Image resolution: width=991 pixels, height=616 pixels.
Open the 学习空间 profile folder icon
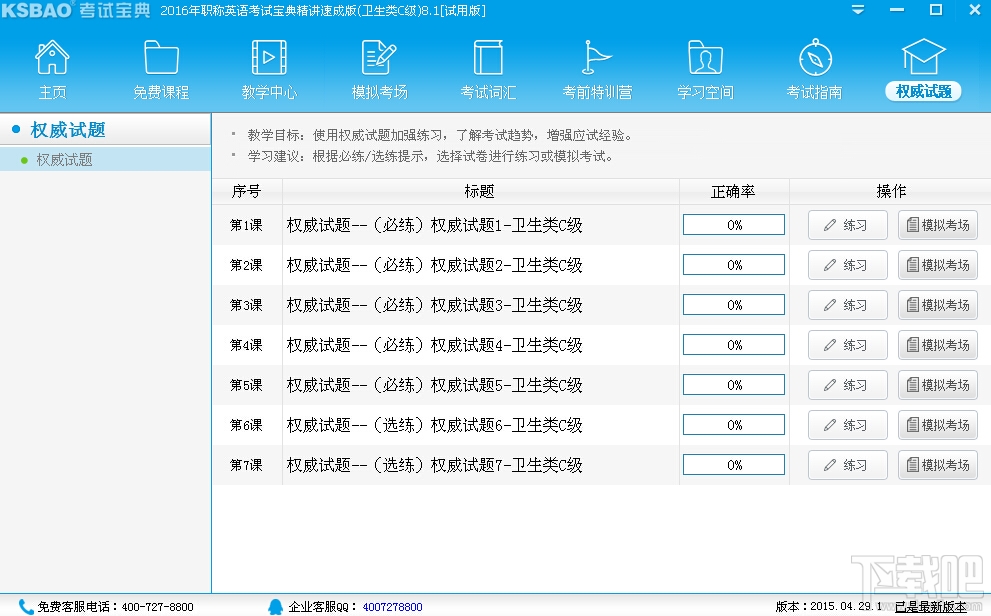705,57
